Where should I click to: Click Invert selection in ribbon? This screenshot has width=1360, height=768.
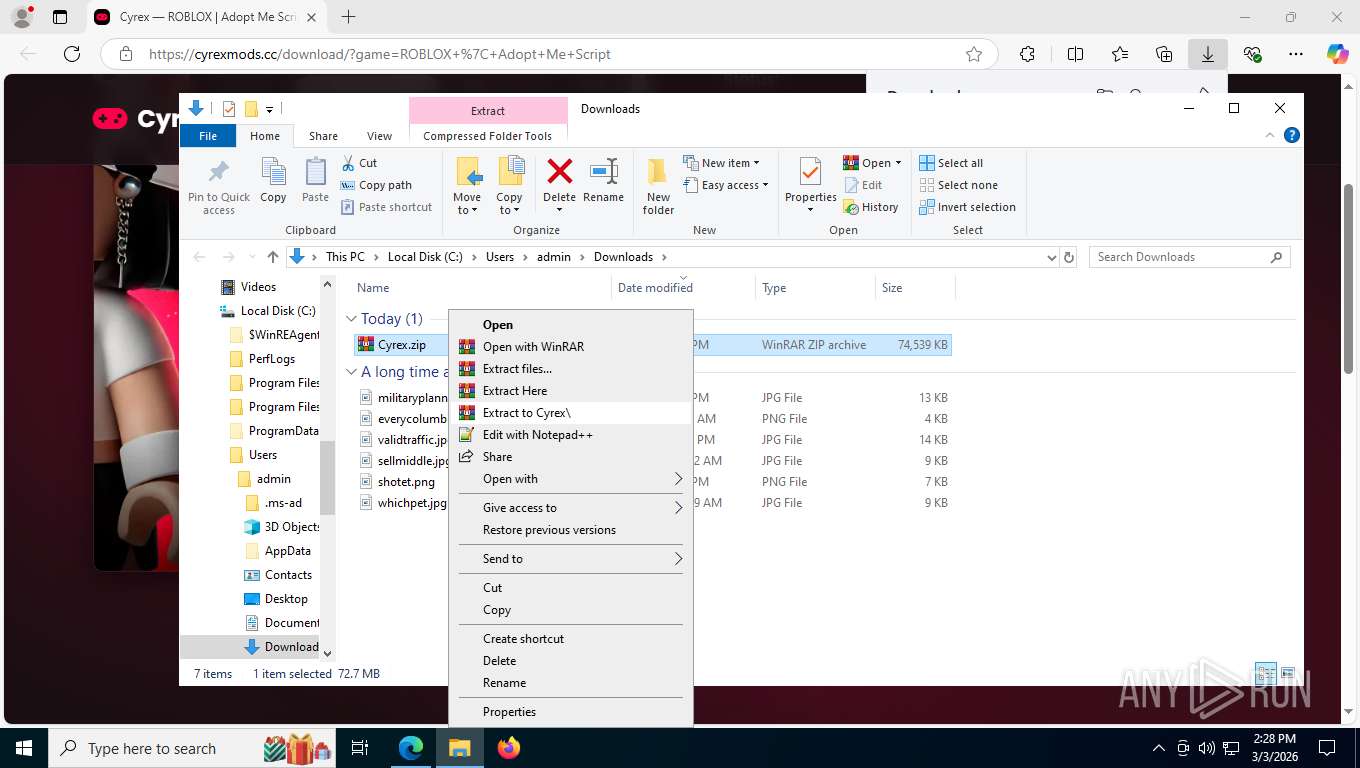(967, 207)
